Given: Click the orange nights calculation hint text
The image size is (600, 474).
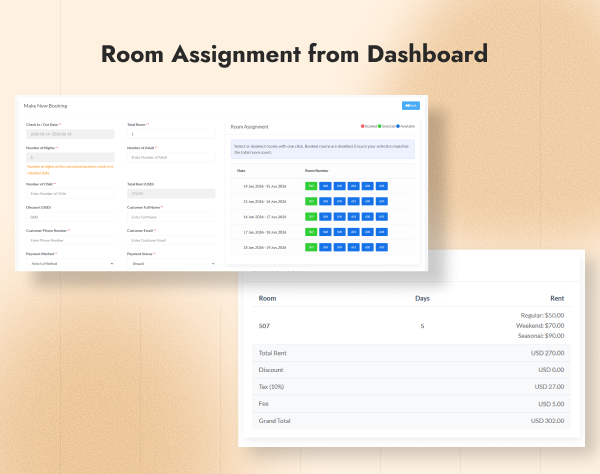Looking at the screenshot, I should coord(70,170).
